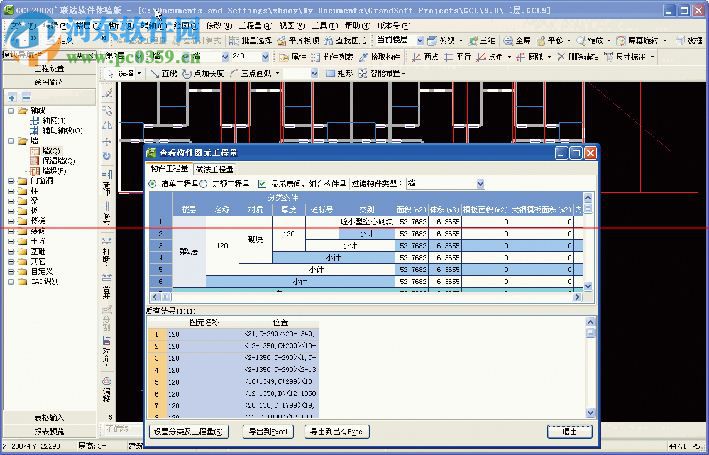
Task: Select the 清单工程量 radio button
Action: (153, 184)
